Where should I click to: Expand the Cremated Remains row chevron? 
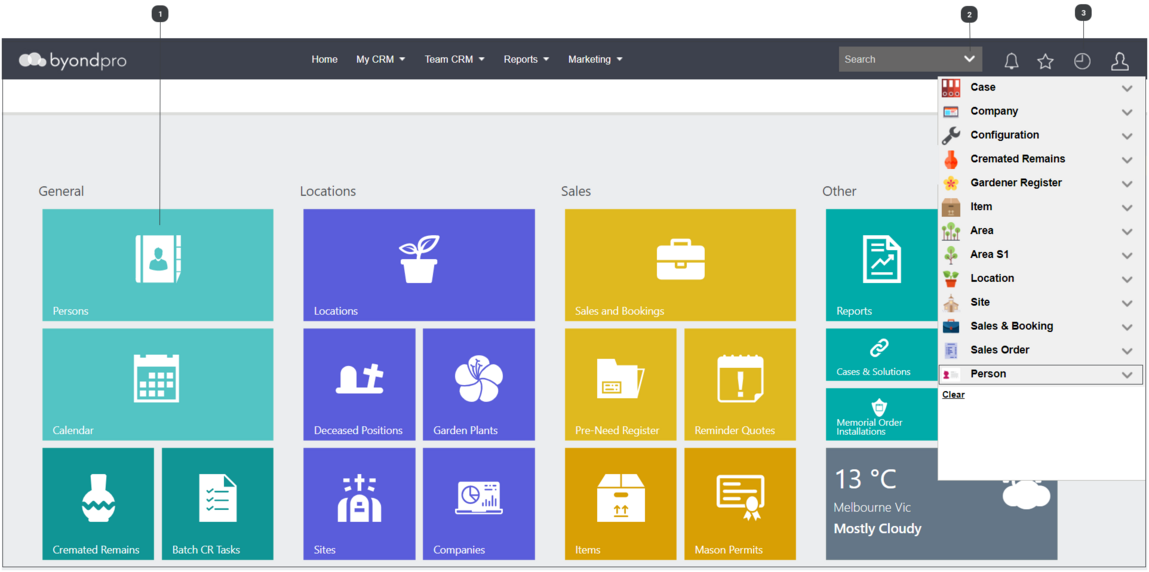click(1127, 160)
